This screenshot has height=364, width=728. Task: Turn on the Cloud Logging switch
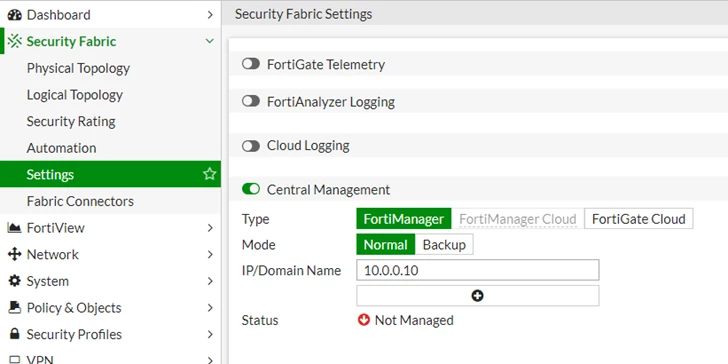coord(251,146)
